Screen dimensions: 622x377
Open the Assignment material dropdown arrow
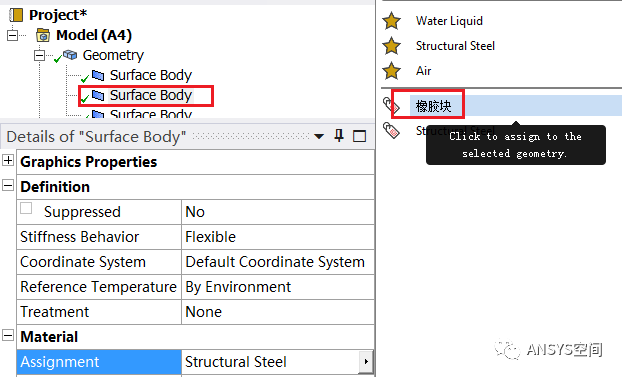coord(366,362)
